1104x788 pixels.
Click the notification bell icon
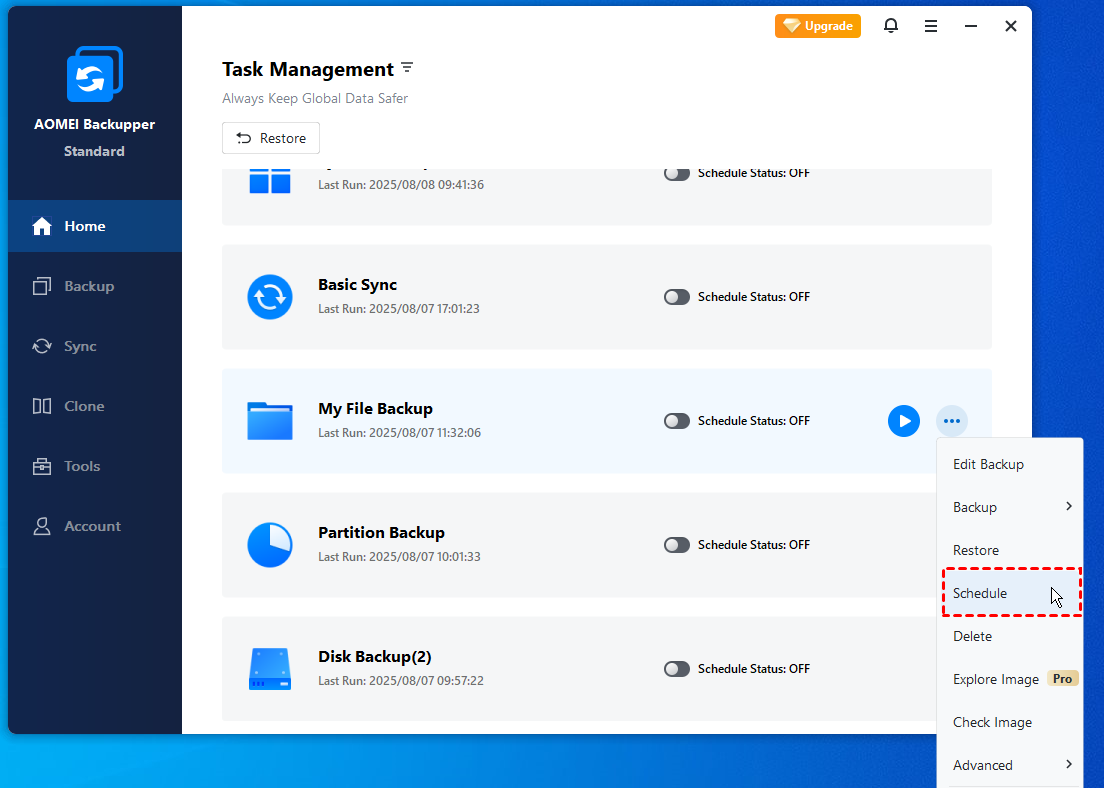coord(891,26)
